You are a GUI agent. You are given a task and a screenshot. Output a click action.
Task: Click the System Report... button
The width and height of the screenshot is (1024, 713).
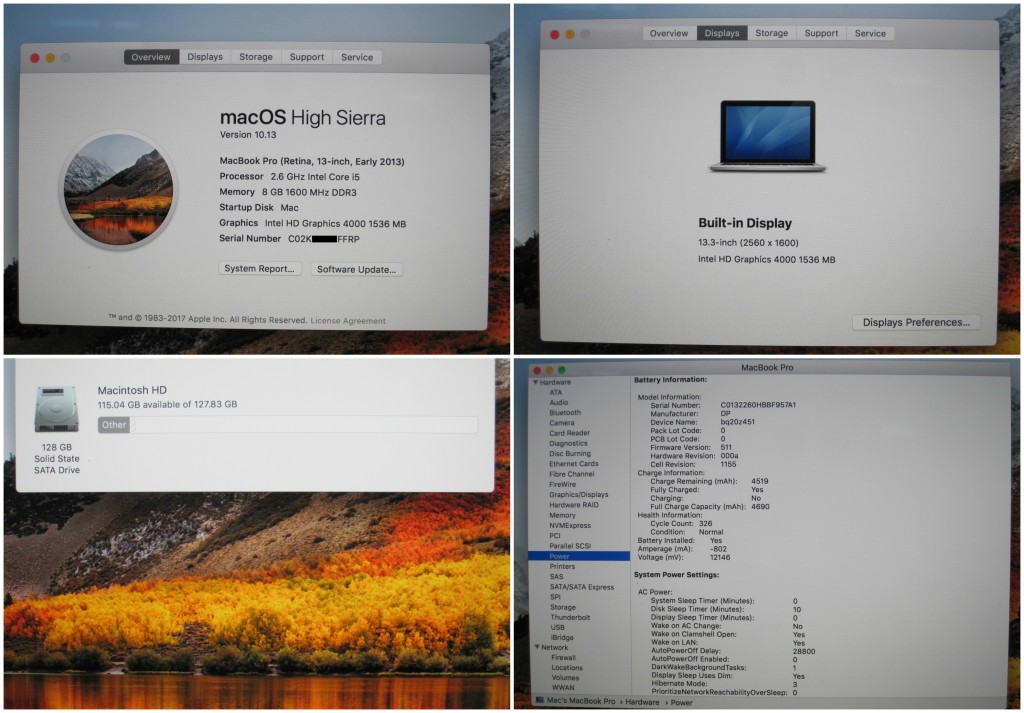point(259,268)
